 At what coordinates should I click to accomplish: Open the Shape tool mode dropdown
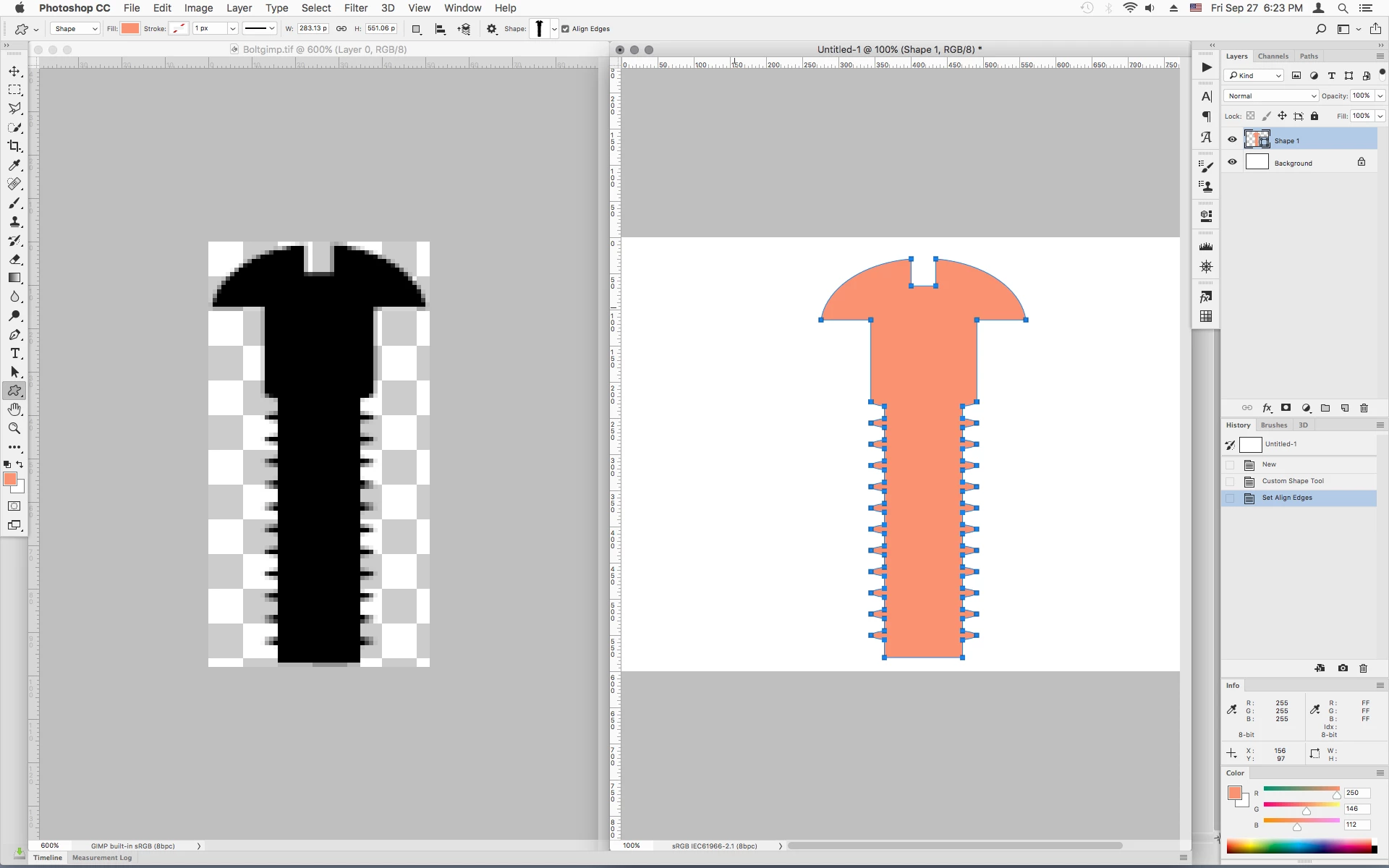(x=75, y=29)
